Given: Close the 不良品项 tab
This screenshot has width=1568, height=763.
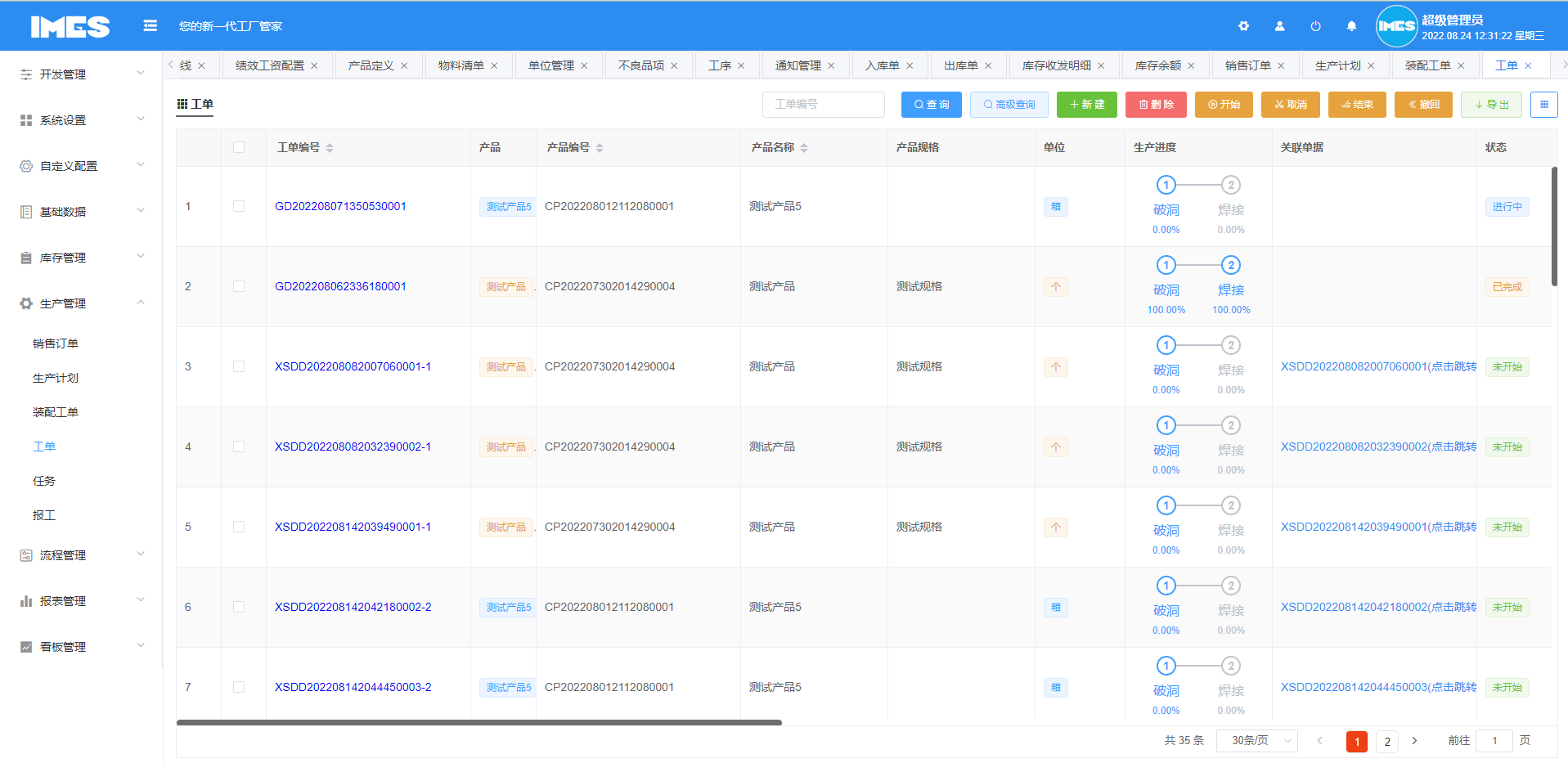Looking at the screenshot, I should click(674, 65).
